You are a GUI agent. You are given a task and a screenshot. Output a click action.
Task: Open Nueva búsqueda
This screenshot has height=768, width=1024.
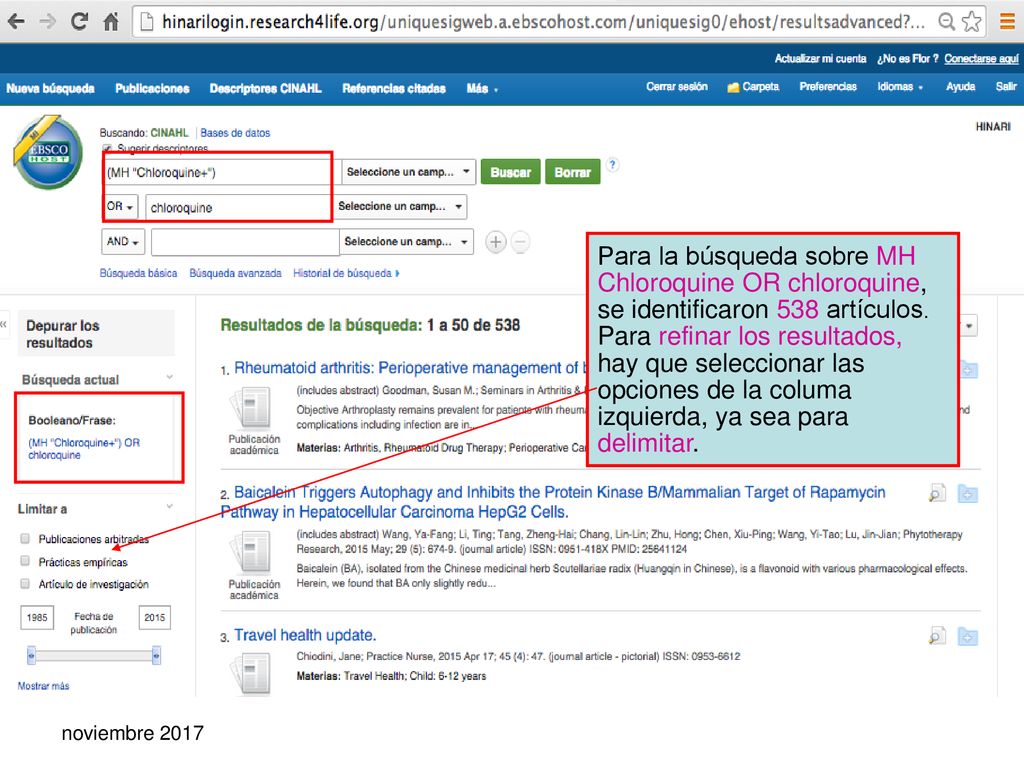[x=50, y=89]
